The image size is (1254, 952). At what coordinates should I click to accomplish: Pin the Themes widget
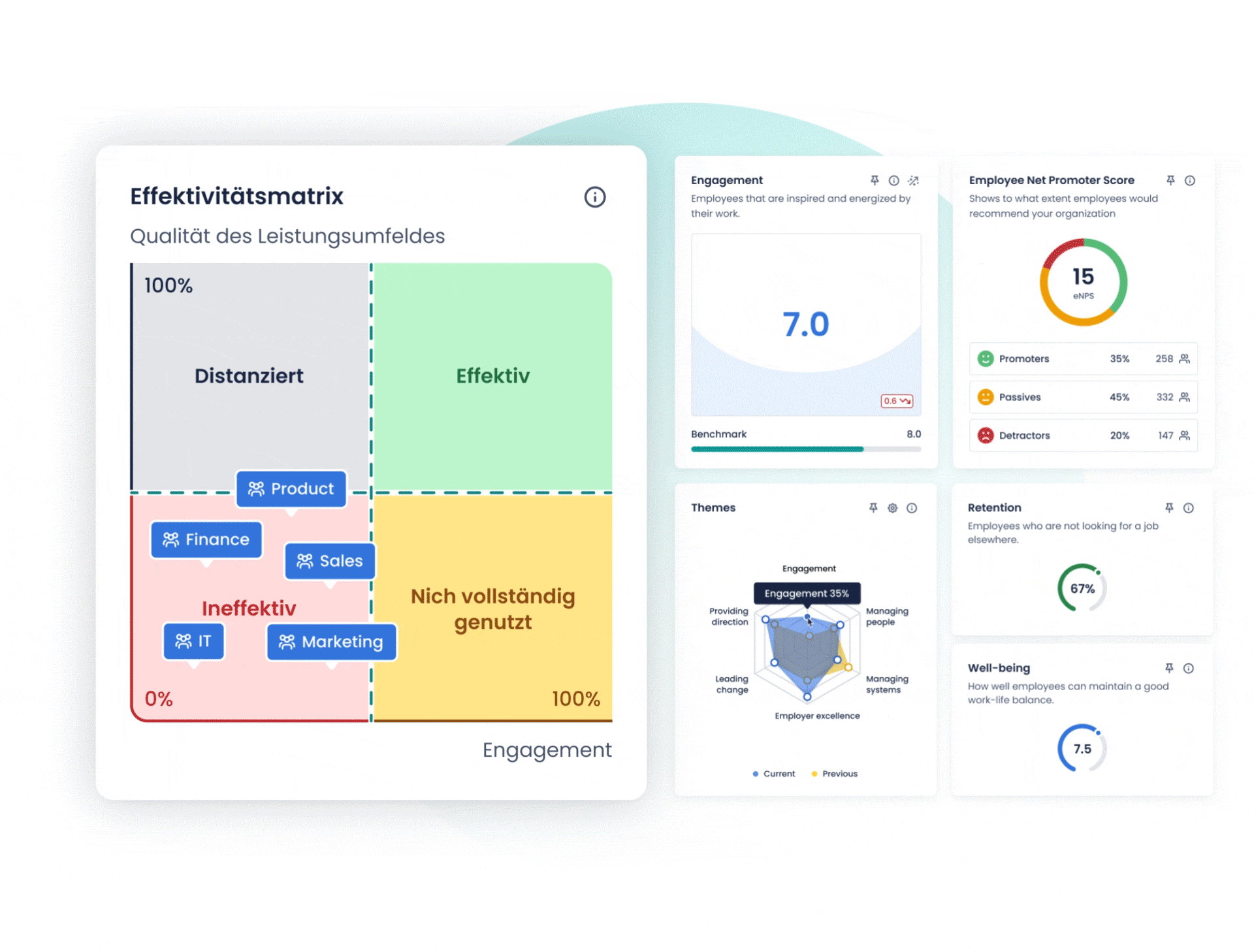(873, 508)
